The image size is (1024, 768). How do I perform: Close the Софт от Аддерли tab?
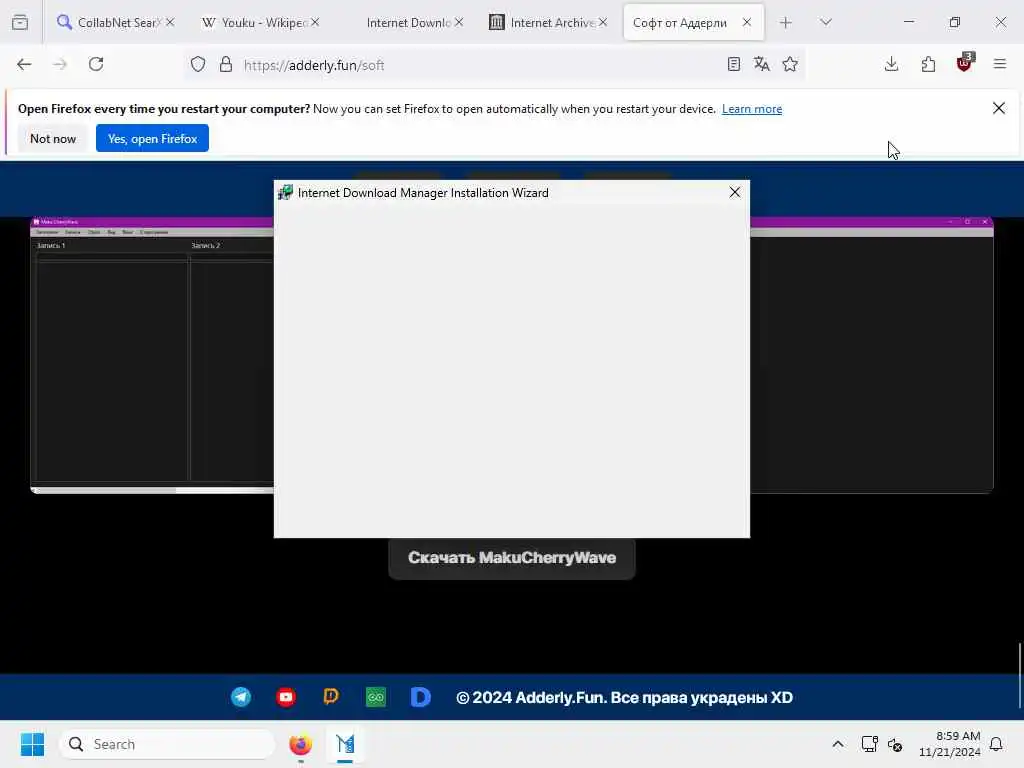click(746, 22)
